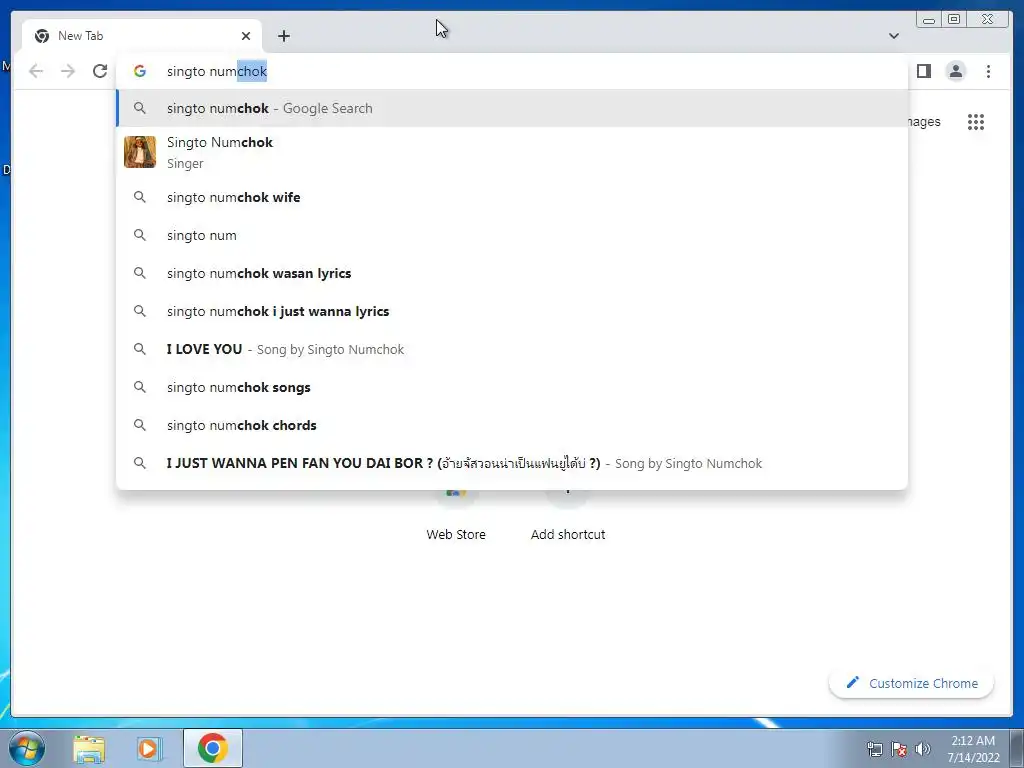
Task: Select 'singto numchok i just wanna lyrics'
Action: pos(512,311)
